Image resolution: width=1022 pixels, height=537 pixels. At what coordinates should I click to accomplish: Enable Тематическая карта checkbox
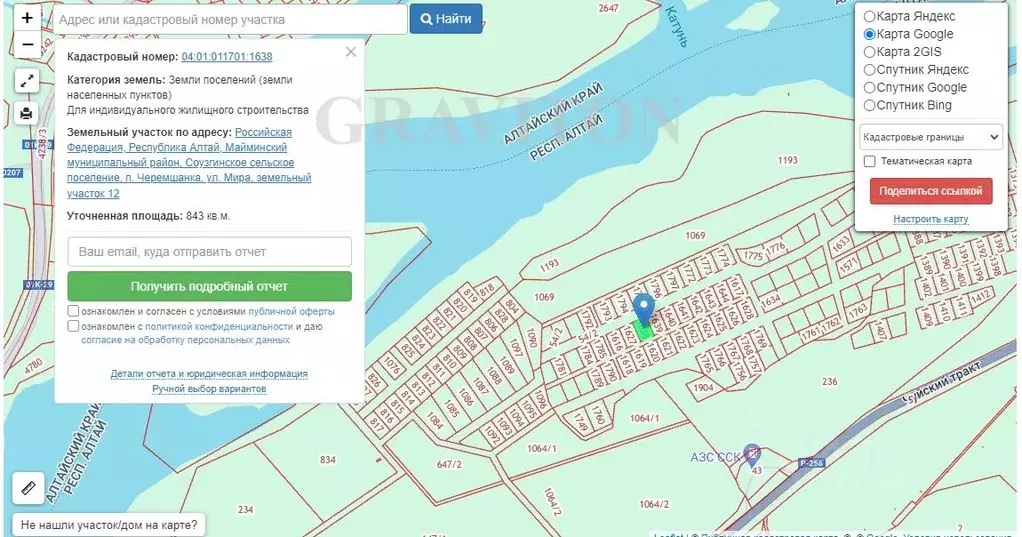coord(869,161)
